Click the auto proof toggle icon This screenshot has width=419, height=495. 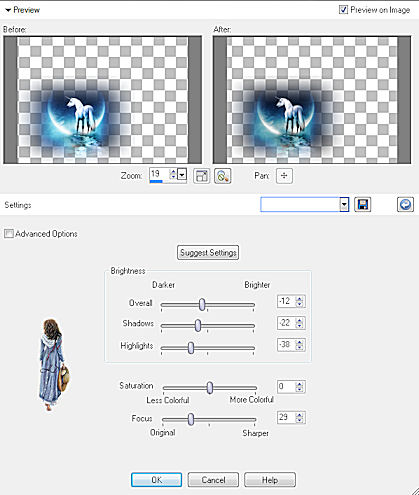point(222,176)
